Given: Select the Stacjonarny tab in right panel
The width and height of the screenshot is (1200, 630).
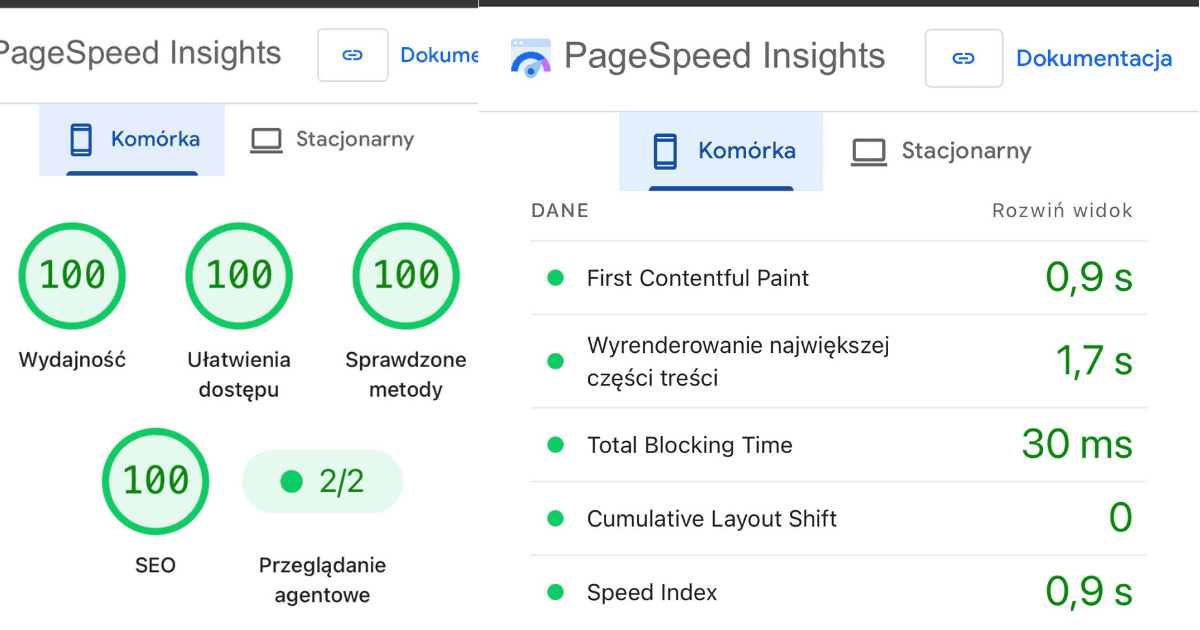Looking at the screenshot, I should coord(940,151).
